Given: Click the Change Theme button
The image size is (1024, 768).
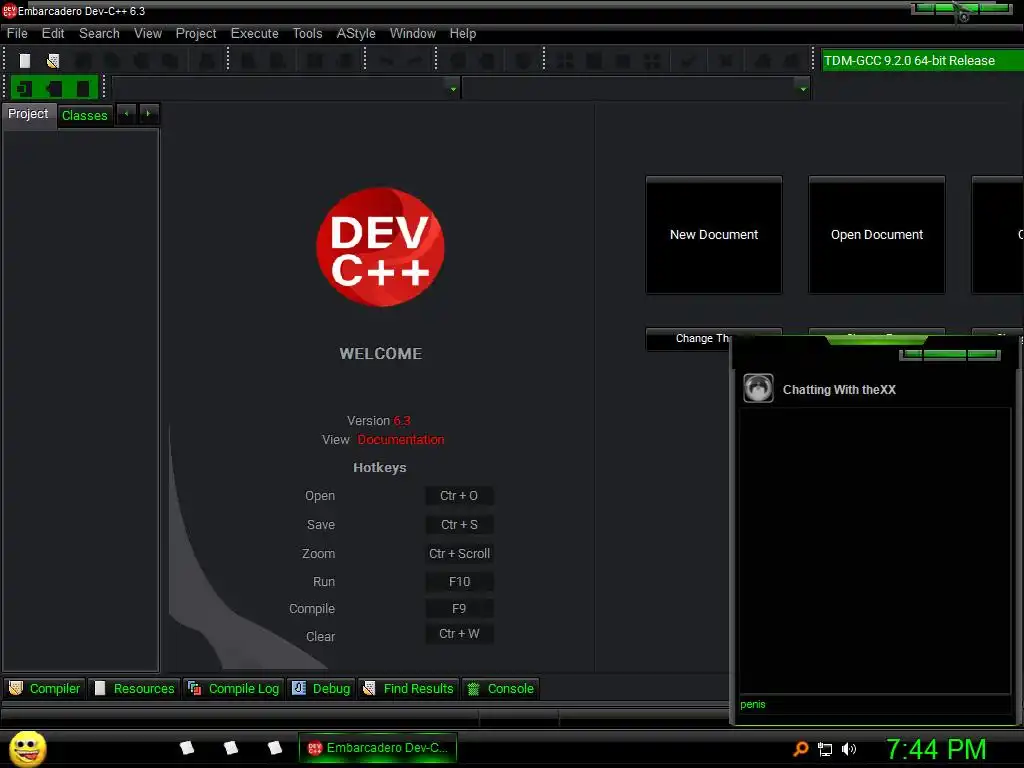Looking at the screenshot, I should point(688,339).
